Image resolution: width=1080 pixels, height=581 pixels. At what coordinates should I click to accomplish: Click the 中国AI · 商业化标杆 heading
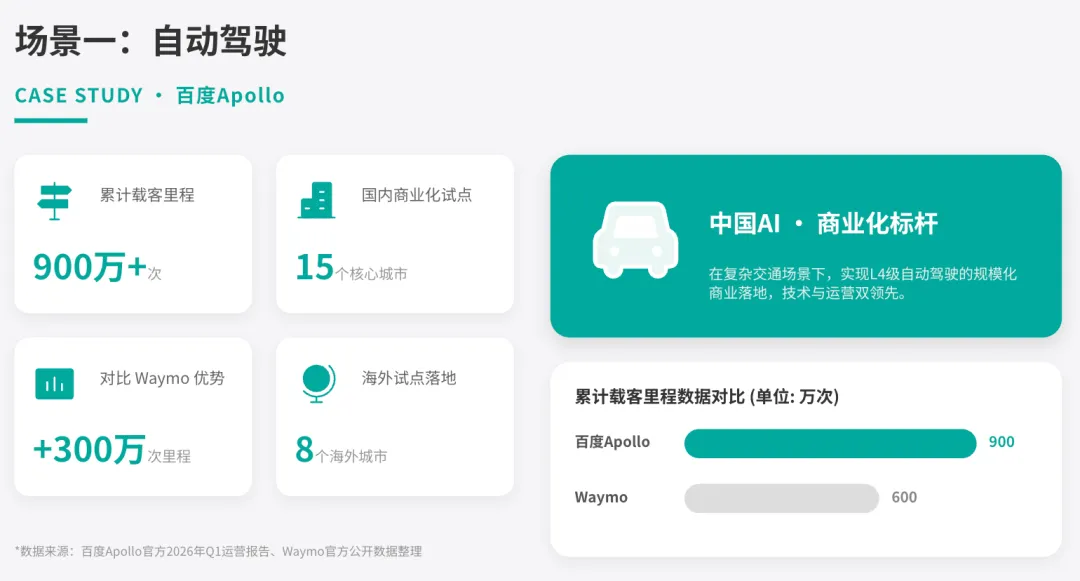pos(824,224)
